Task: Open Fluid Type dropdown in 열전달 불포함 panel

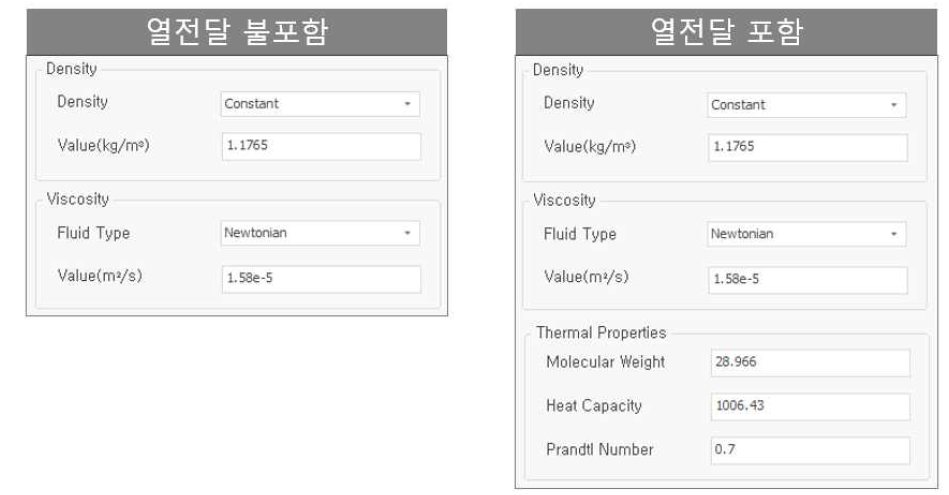Action: coord(320,233)
